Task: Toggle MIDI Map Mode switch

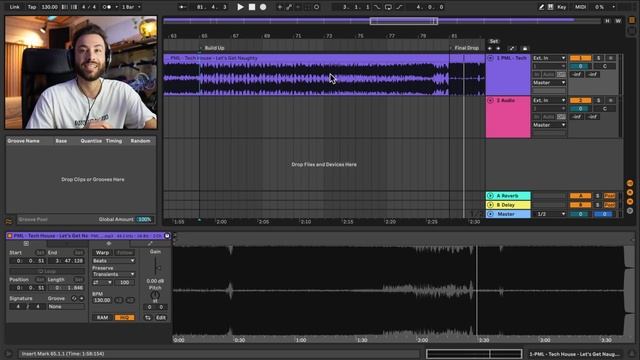Action: click(x=580, y=7)
